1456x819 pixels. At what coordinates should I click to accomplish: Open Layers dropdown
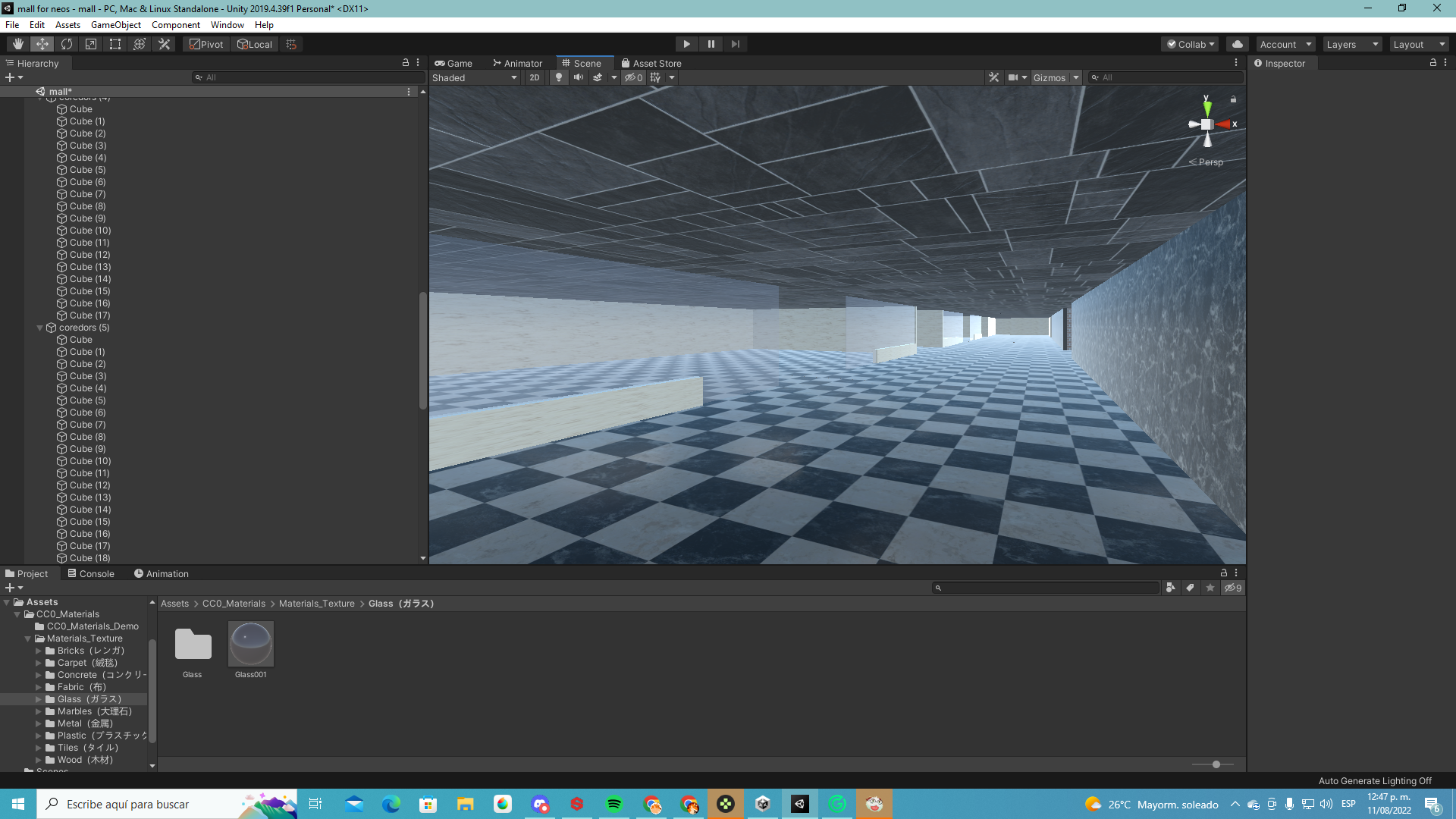point(1352,44)
